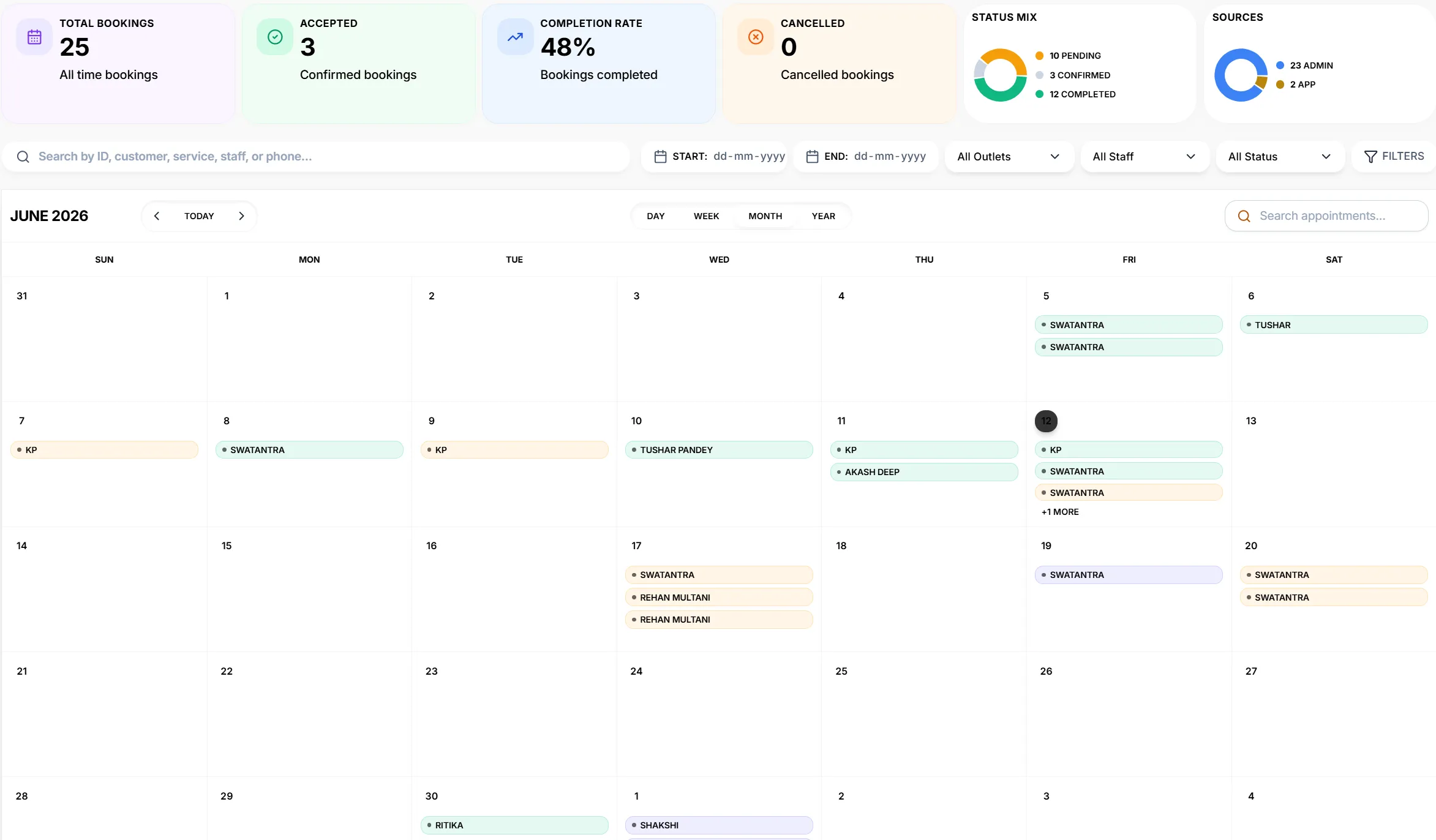The image size is (1436, 840).
Task: Show the +1 More appointments on June 12
Action: (1060, 512)
